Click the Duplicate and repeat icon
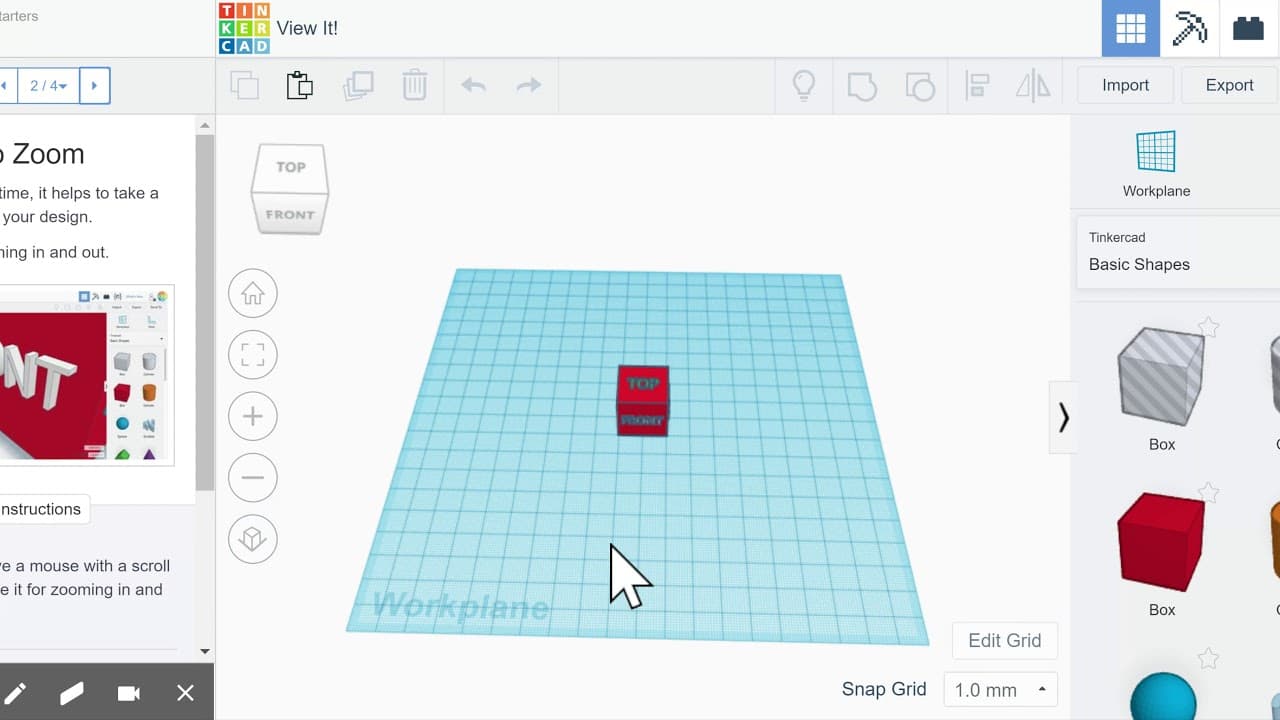 point(358,86)
